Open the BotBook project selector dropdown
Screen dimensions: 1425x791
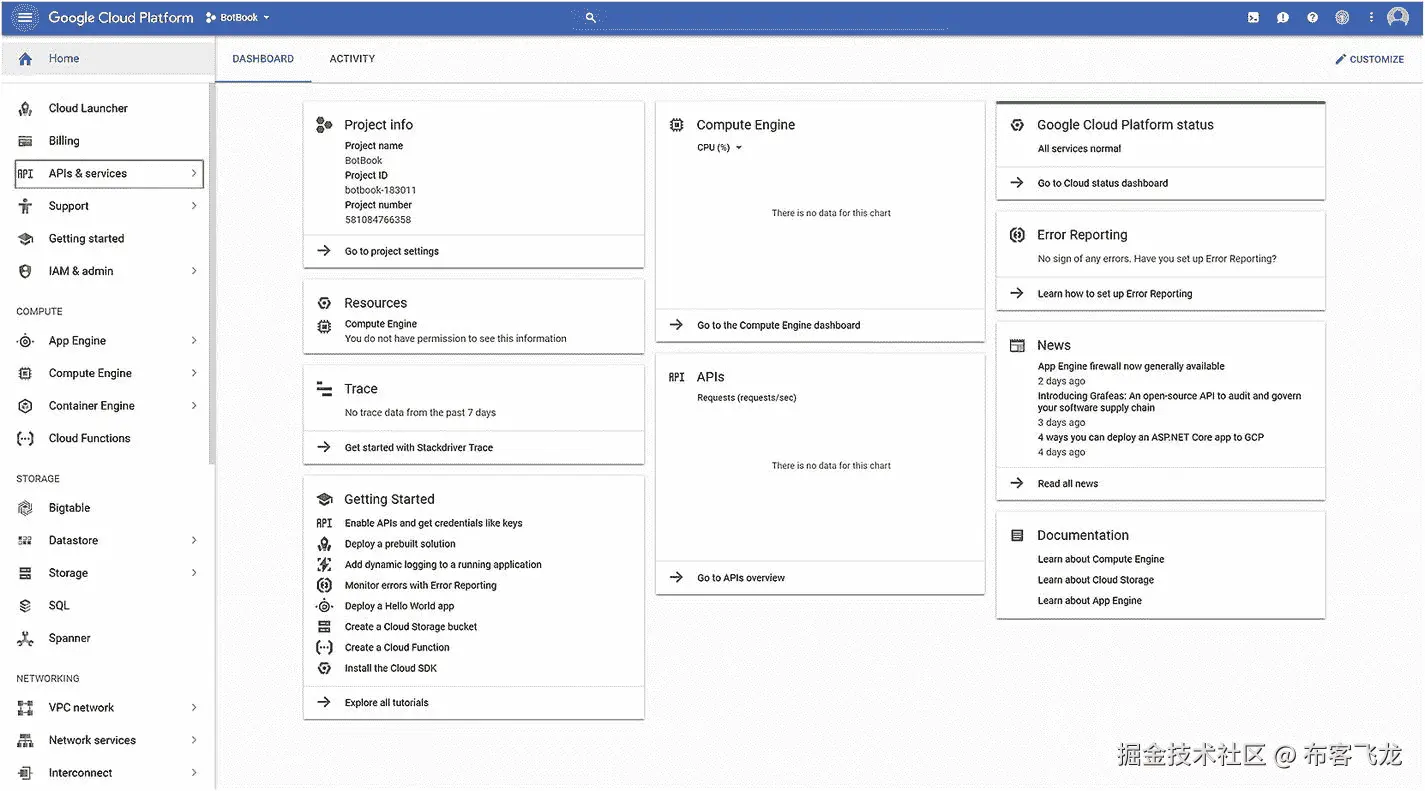238,18
